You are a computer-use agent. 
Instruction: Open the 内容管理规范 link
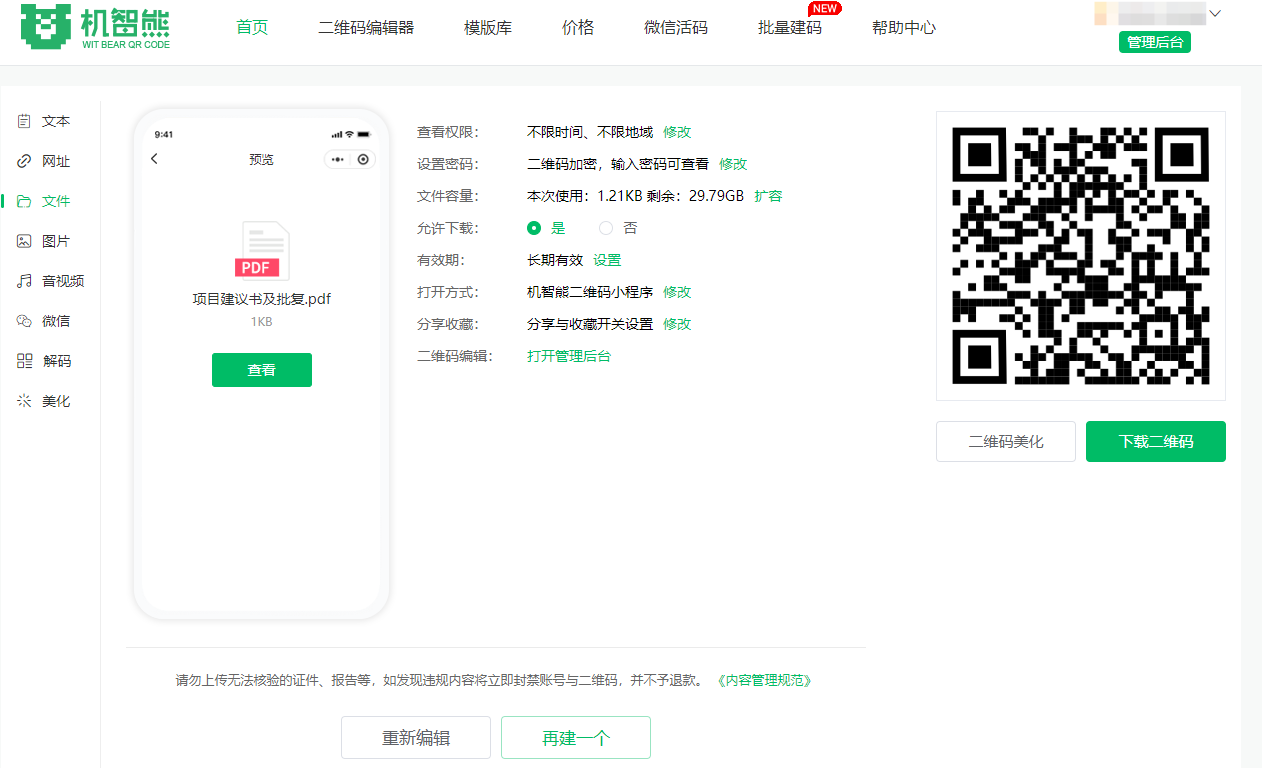click(x=765, y=680)
